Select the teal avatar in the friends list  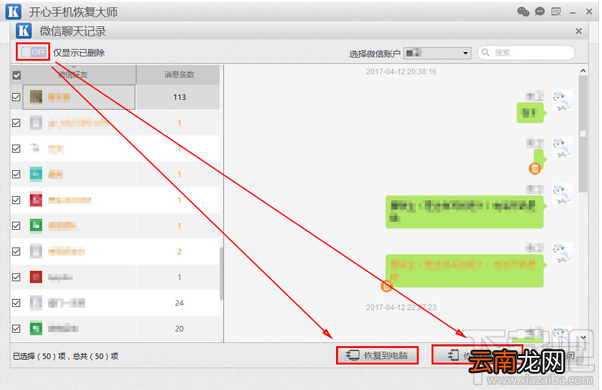[x=36, y=174]
